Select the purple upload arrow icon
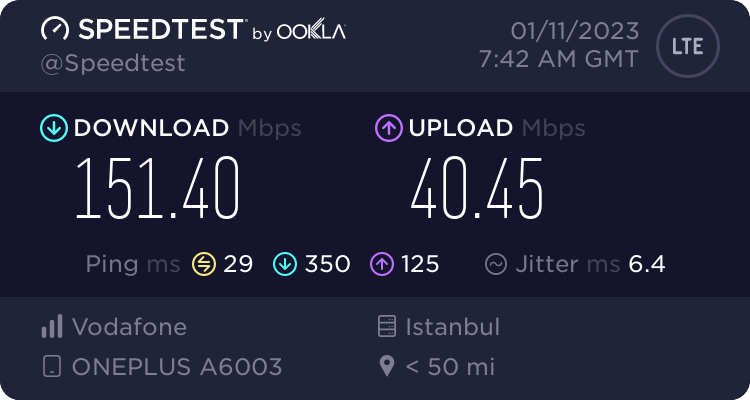The image size is (750, 400). [389, 128]
